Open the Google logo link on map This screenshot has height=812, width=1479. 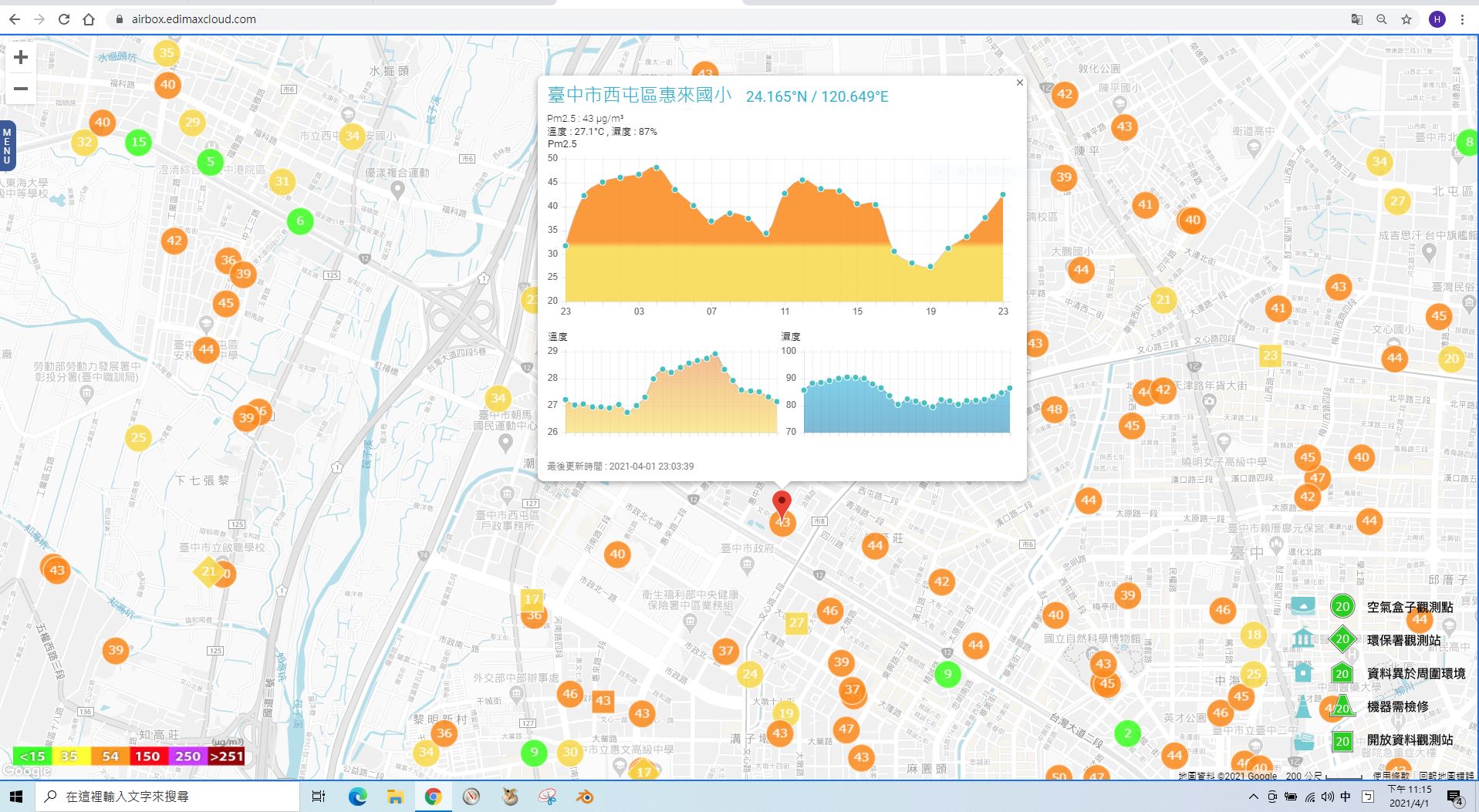pyautogui.click(x=26, y=770)
